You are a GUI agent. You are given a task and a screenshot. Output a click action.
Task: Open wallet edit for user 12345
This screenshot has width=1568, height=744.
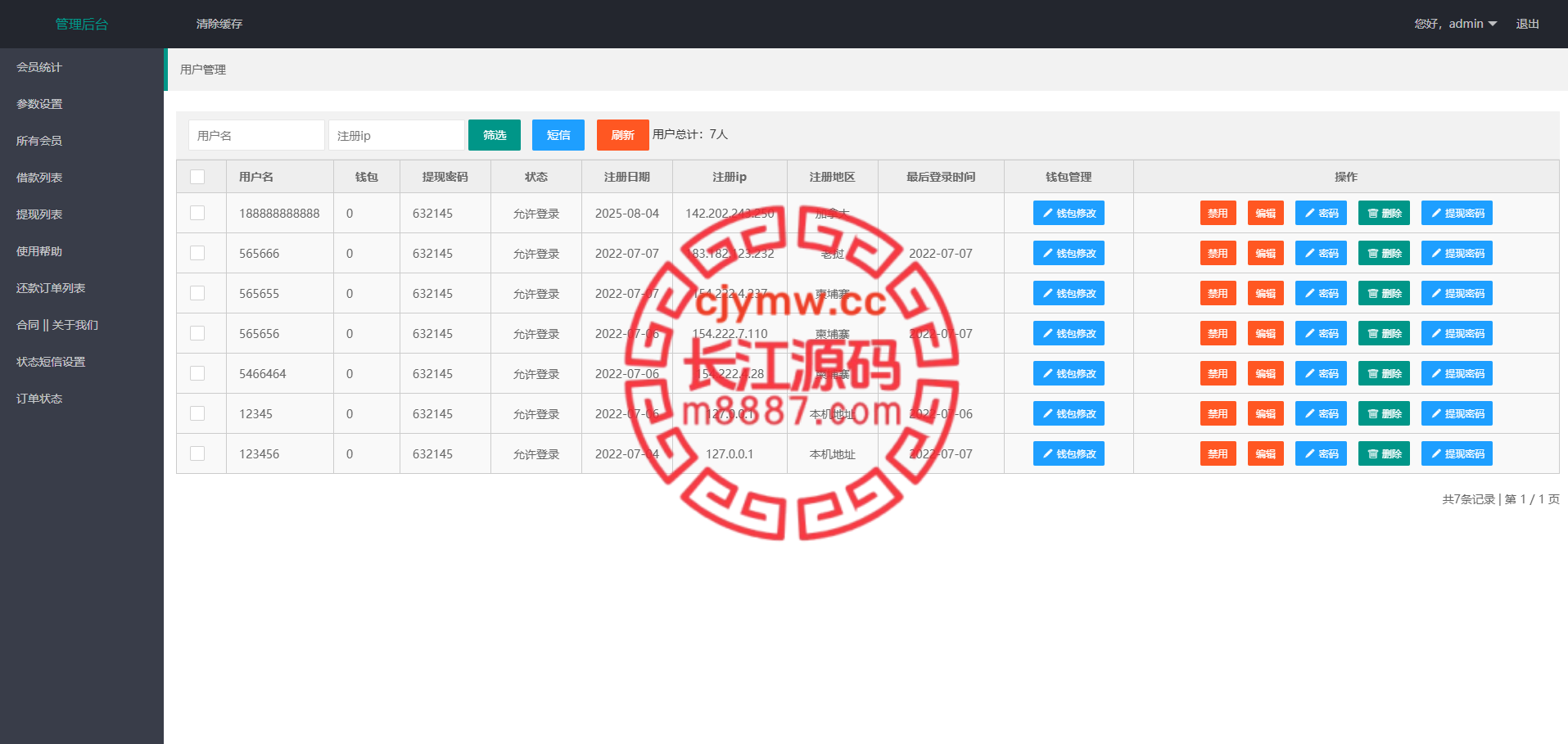[1069, 413]
